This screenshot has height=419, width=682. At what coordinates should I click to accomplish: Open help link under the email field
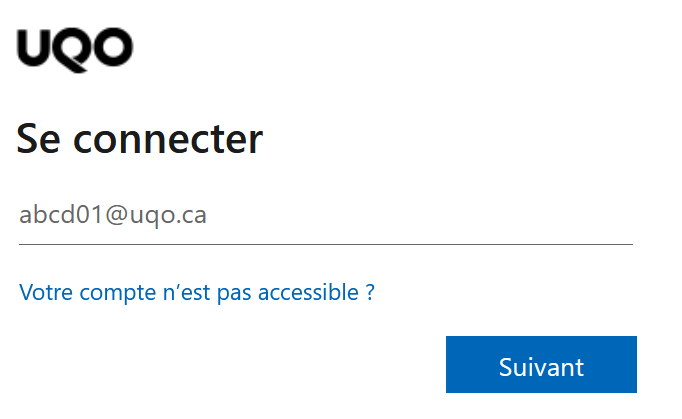(x=197, y=293)
